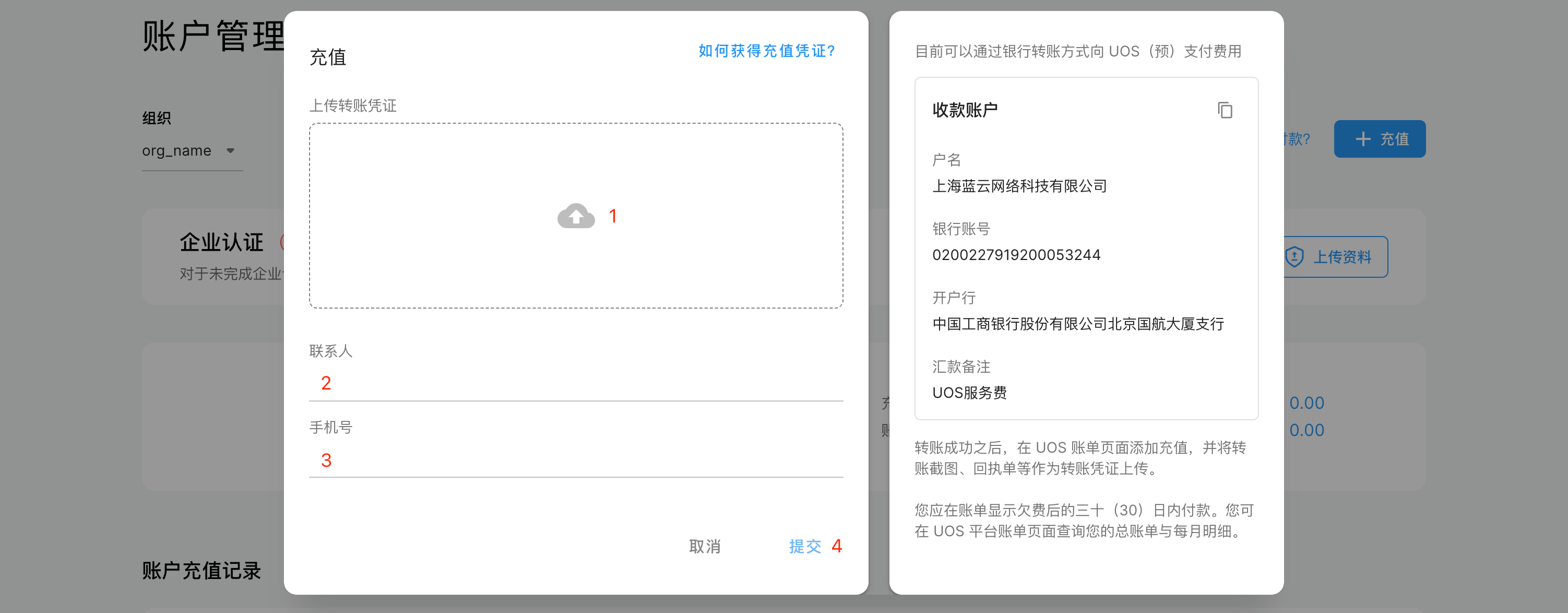Copy the receiving account details icon
Screen dimensions: 1568x613
tap(1225, 110)
